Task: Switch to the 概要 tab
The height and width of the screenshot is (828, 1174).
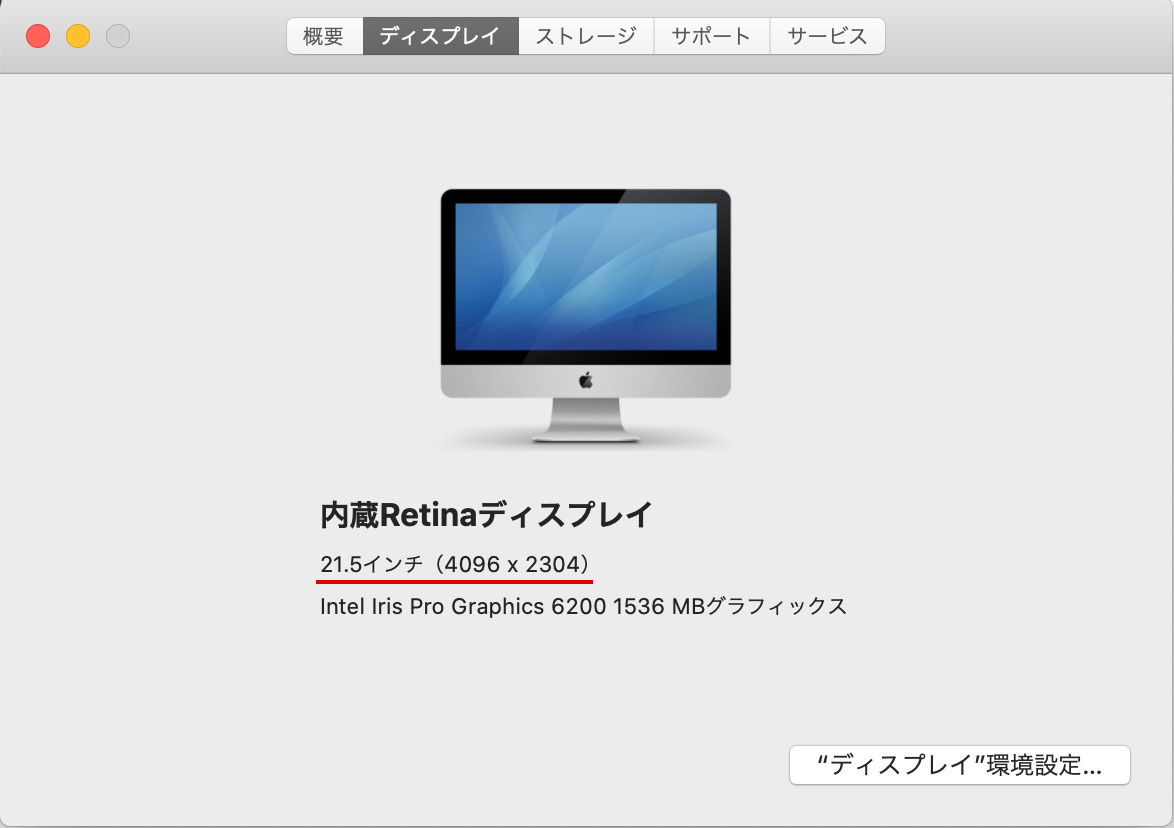Action: tap(324, 36)
